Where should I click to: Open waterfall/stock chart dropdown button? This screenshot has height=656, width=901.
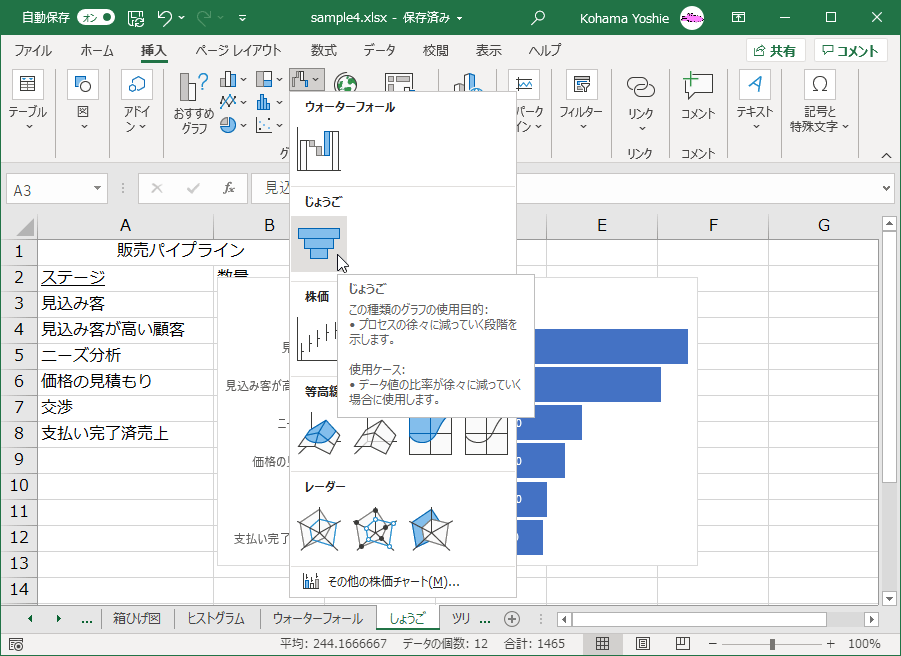tap(307, 79)
